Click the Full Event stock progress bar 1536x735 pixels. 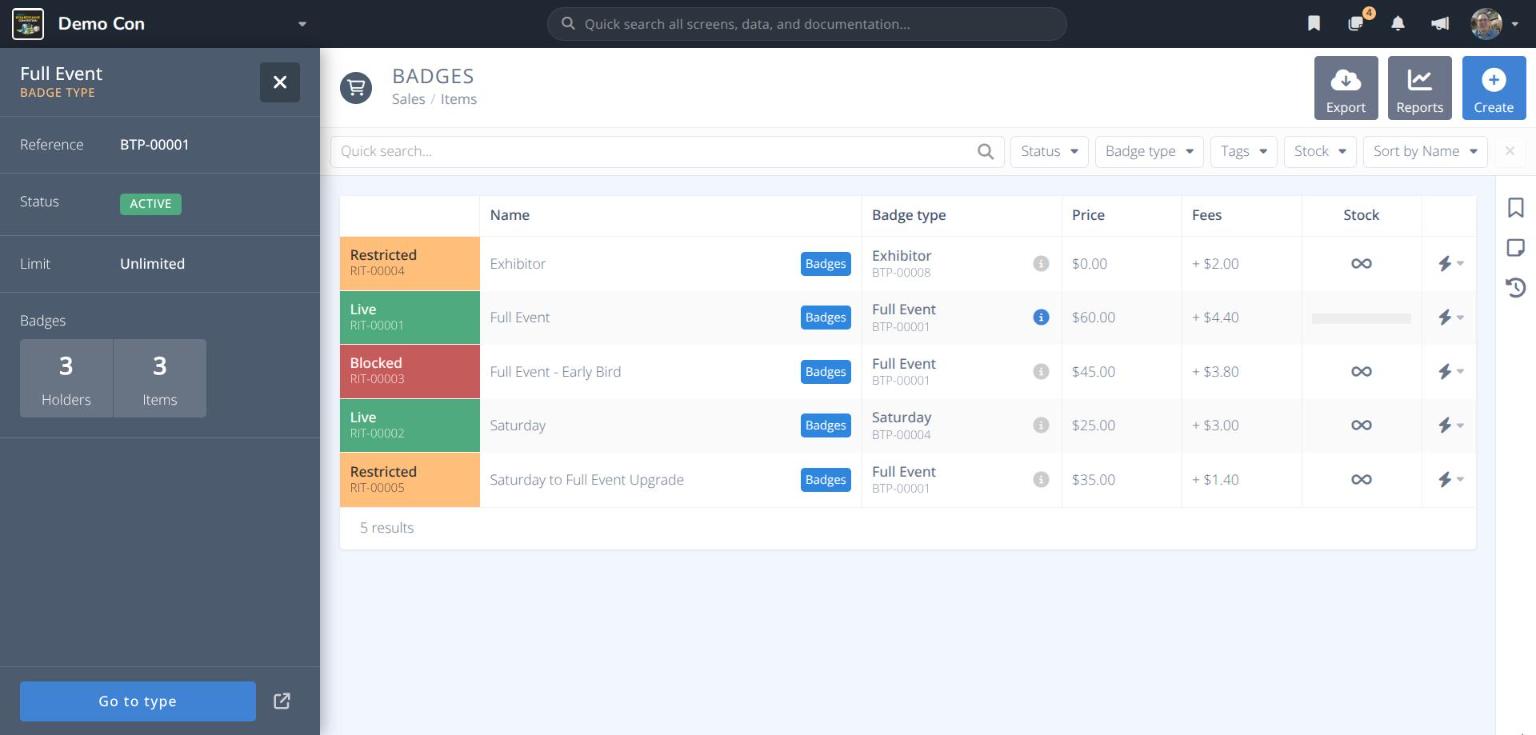click(1361, 318)
